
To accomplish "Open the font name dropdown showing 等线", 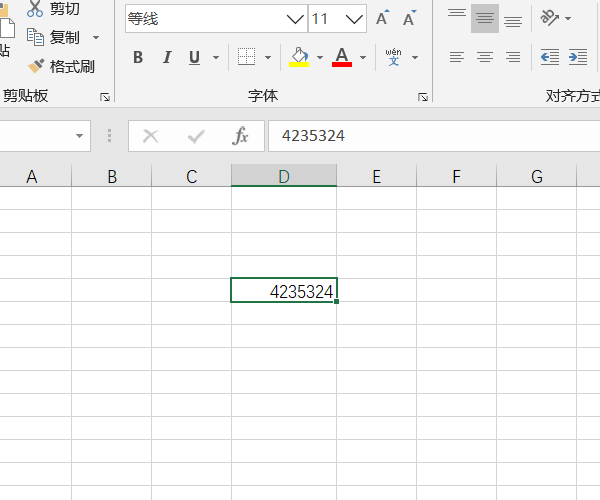I will click(295, 19).
